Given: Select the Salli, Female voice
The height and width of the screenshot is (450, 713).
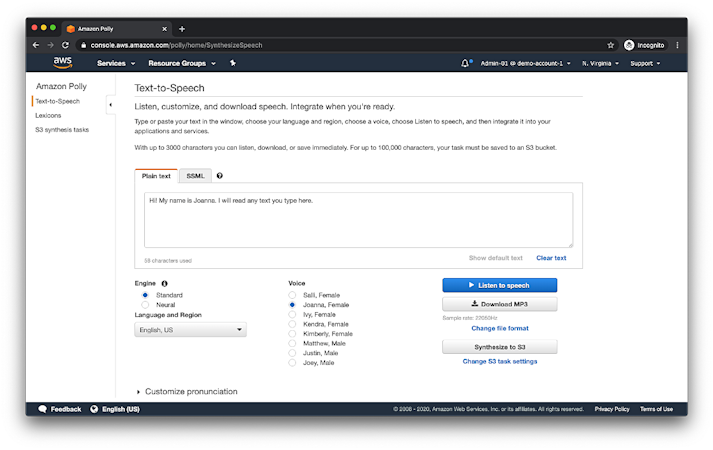Looking at the screenshot, I should click(292, 295).
